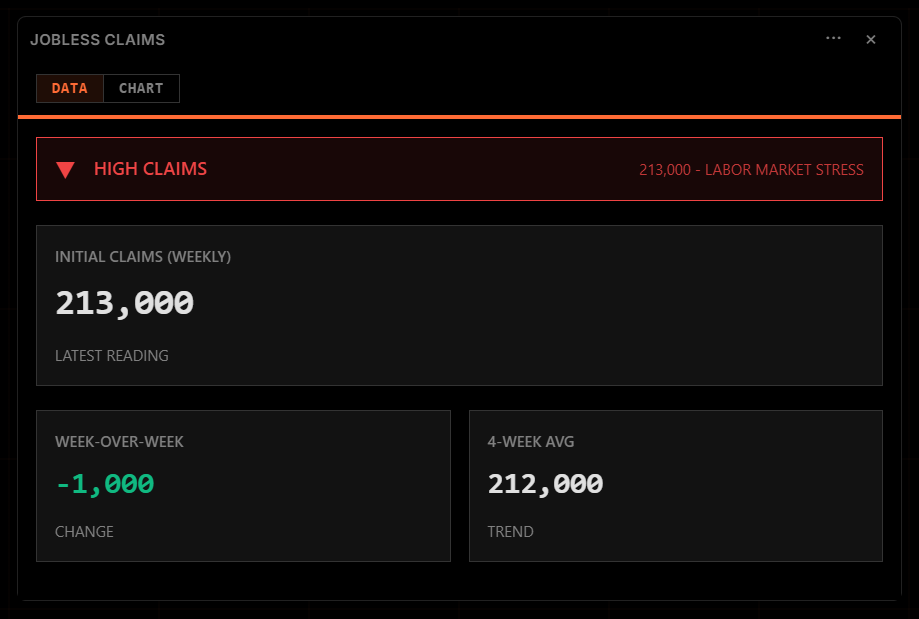Click the JOBLESS CLAIMS panel title
The image size is (919, 619).
pyautogui.click(x=97, y=40)
